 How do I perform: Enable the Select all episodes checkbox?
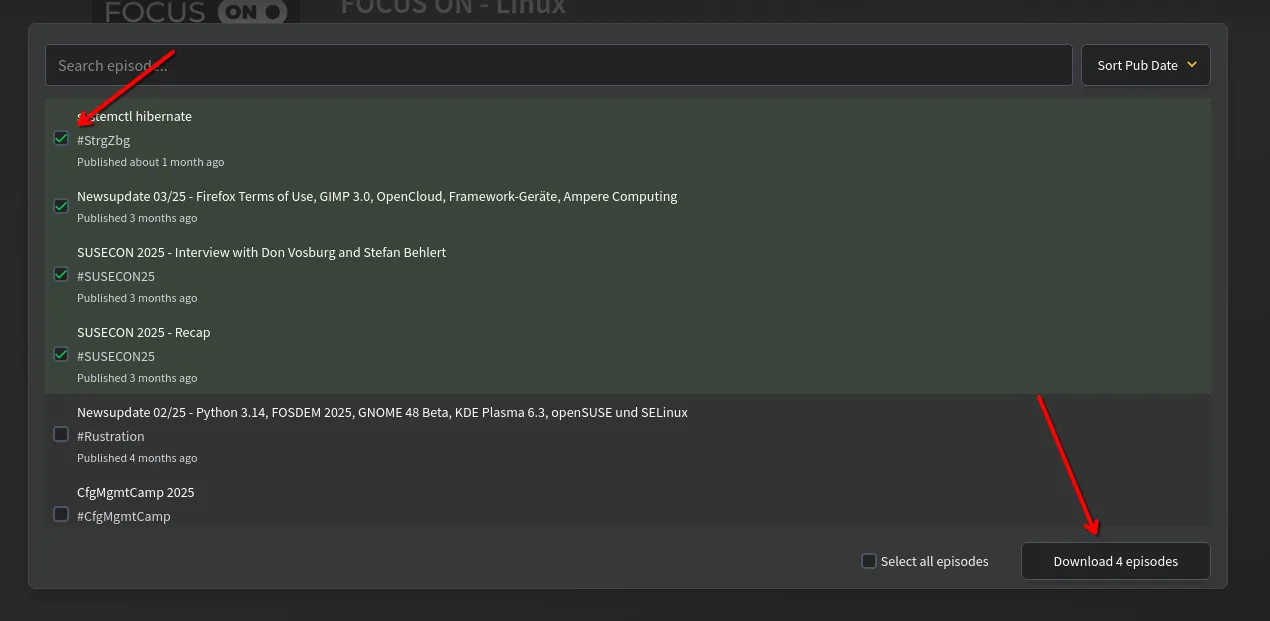click(x=869, y=561)
